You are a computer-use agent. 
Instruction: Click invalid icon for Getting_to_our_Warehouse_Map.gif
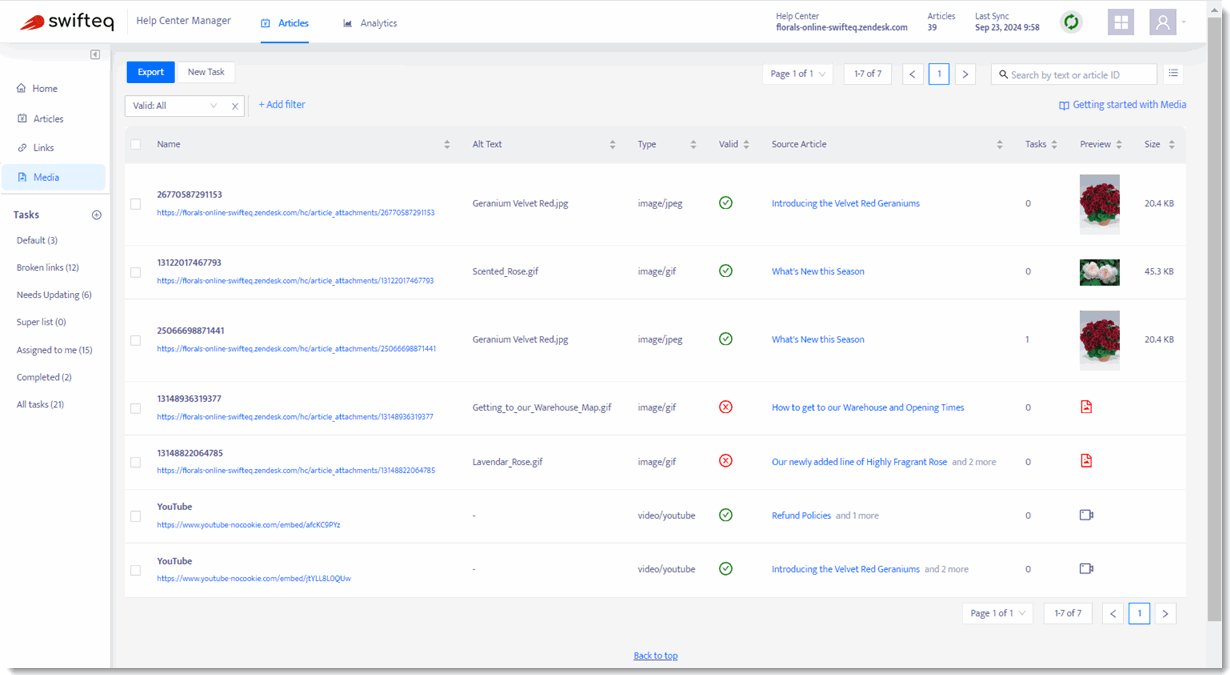click(x=726, y=407)
